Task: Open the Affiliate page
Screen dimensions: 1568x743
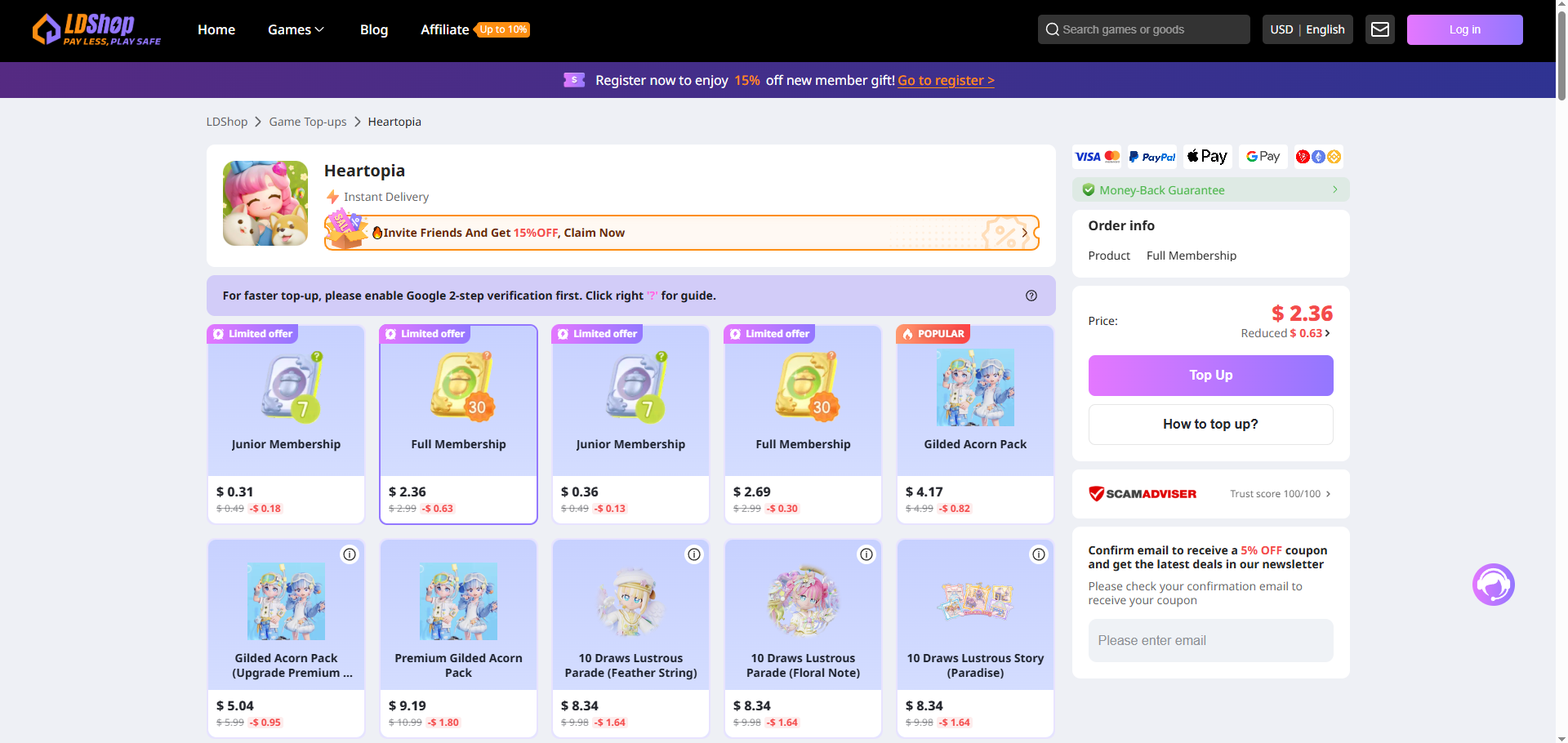Action: point(445,29)
